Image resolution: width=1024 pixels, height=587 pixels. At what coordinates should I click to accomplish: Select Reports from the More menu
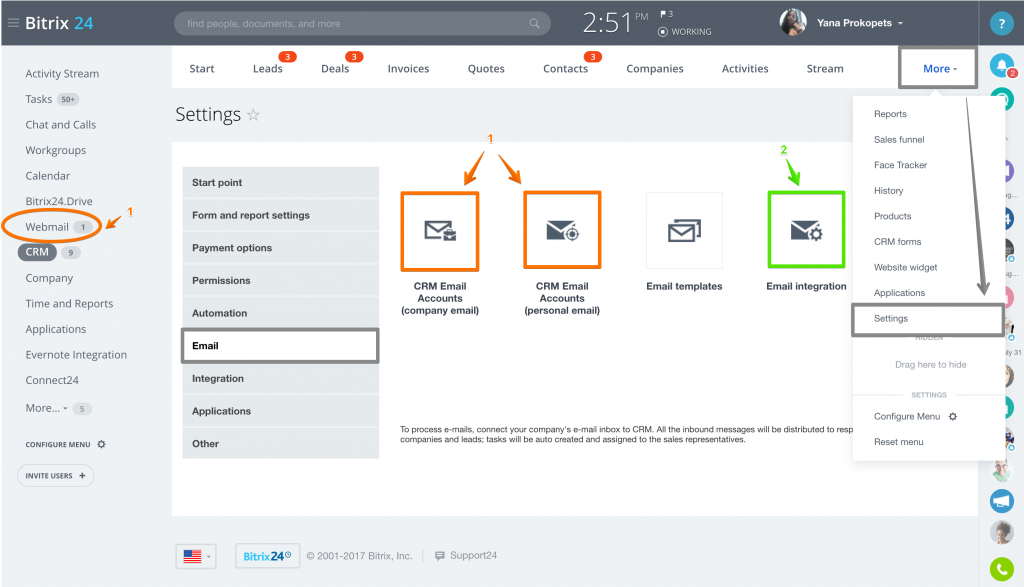click(890, 114)
